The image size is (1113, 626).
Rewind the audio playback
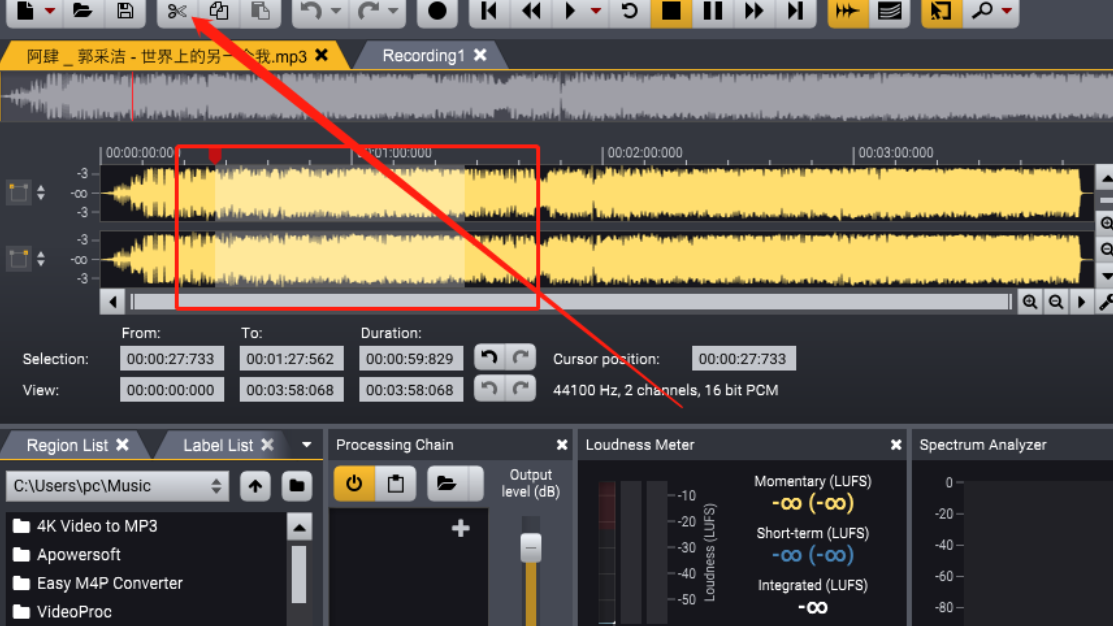tap(531, 11)
